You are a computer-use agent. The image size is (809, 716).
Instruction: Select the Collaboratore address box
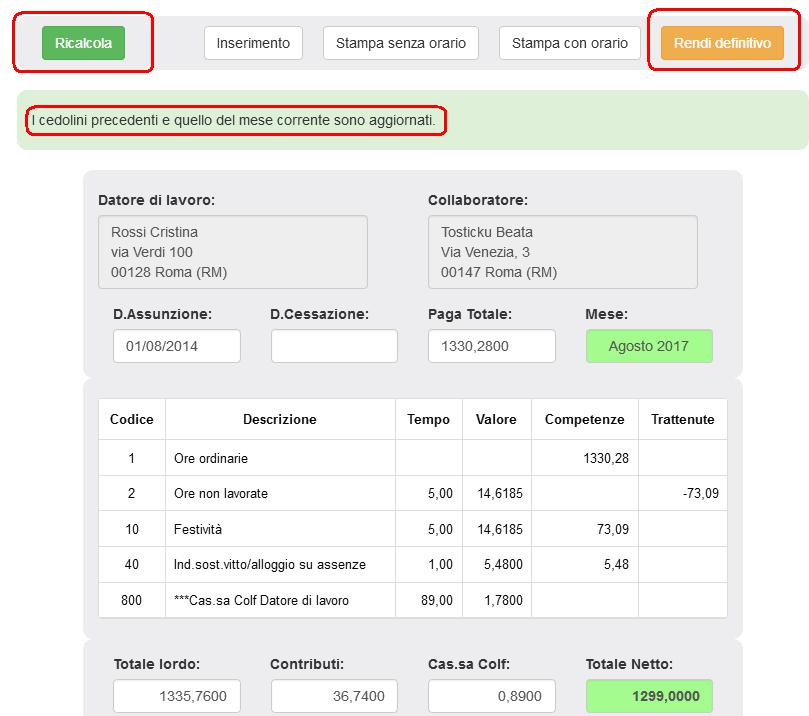(562, 252)
